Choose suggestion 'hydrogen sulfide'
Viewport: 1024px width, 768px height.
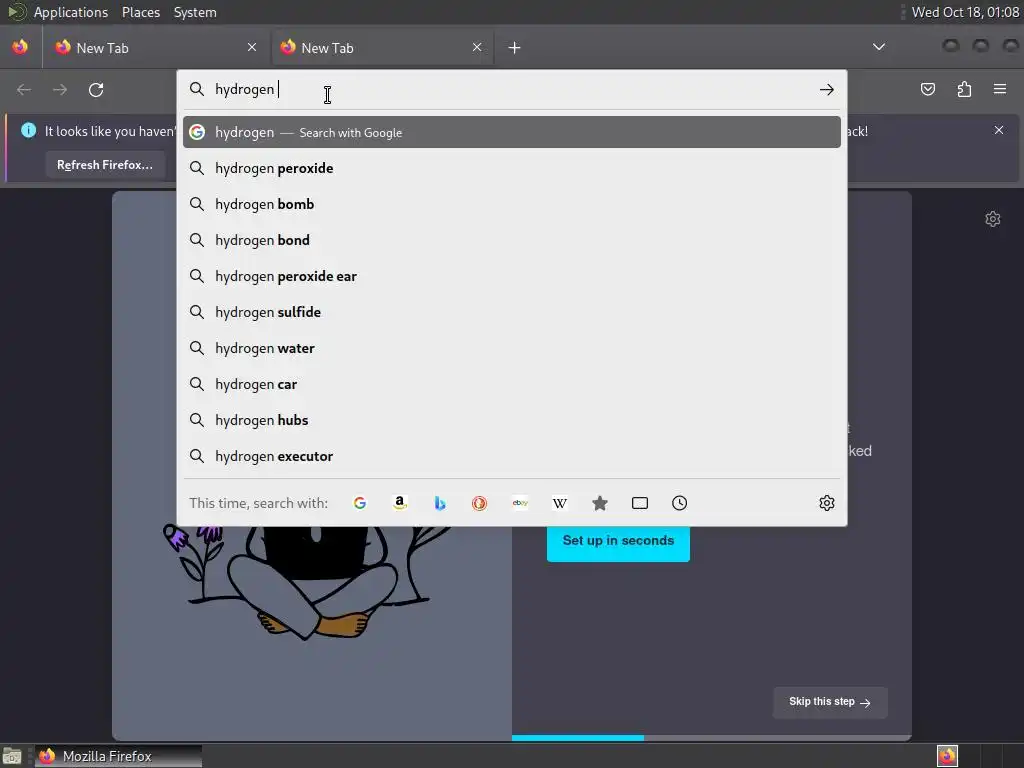[512, 312]
